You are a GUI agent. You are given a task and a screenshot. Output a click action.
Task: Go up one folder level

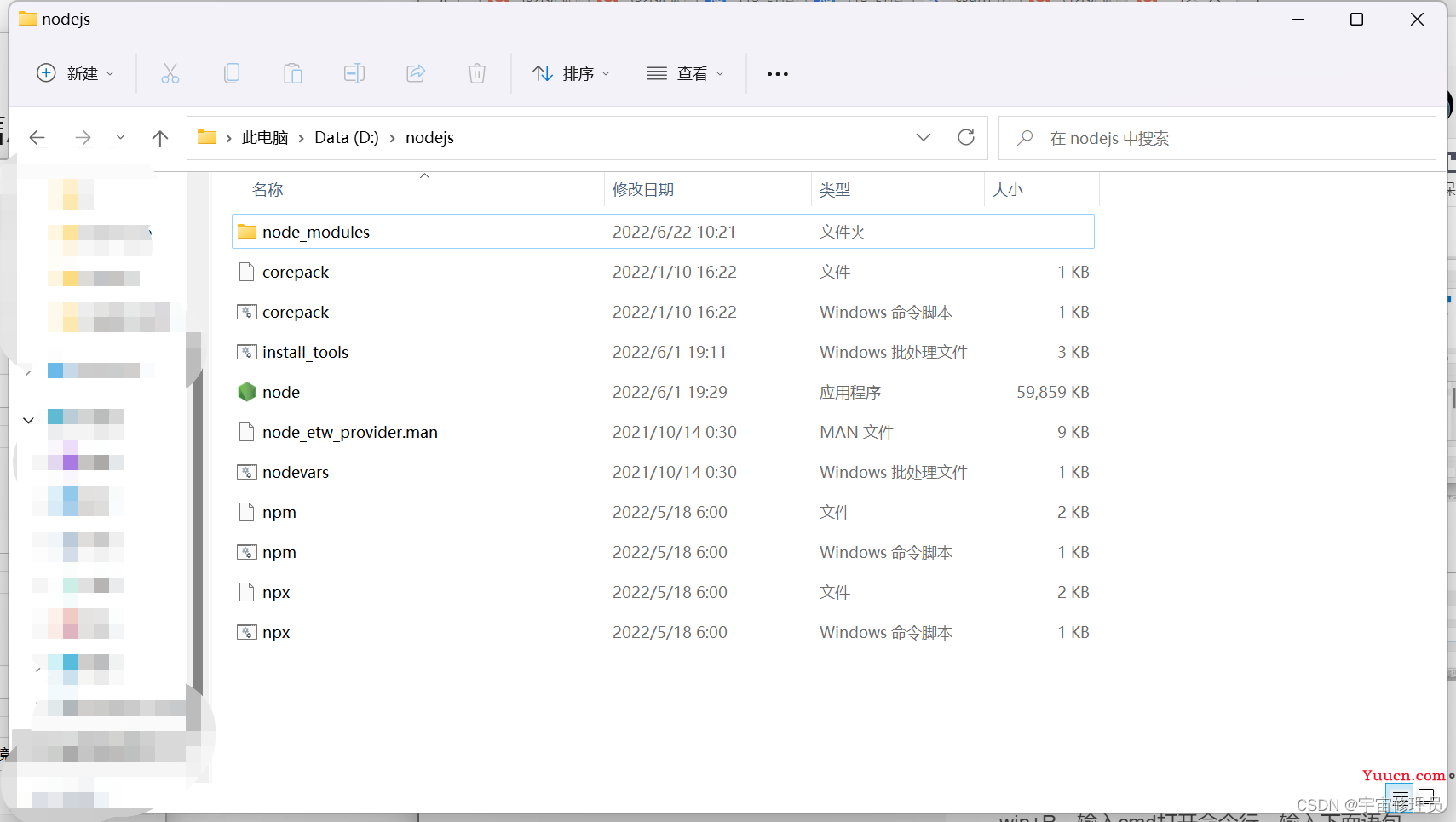160,138
